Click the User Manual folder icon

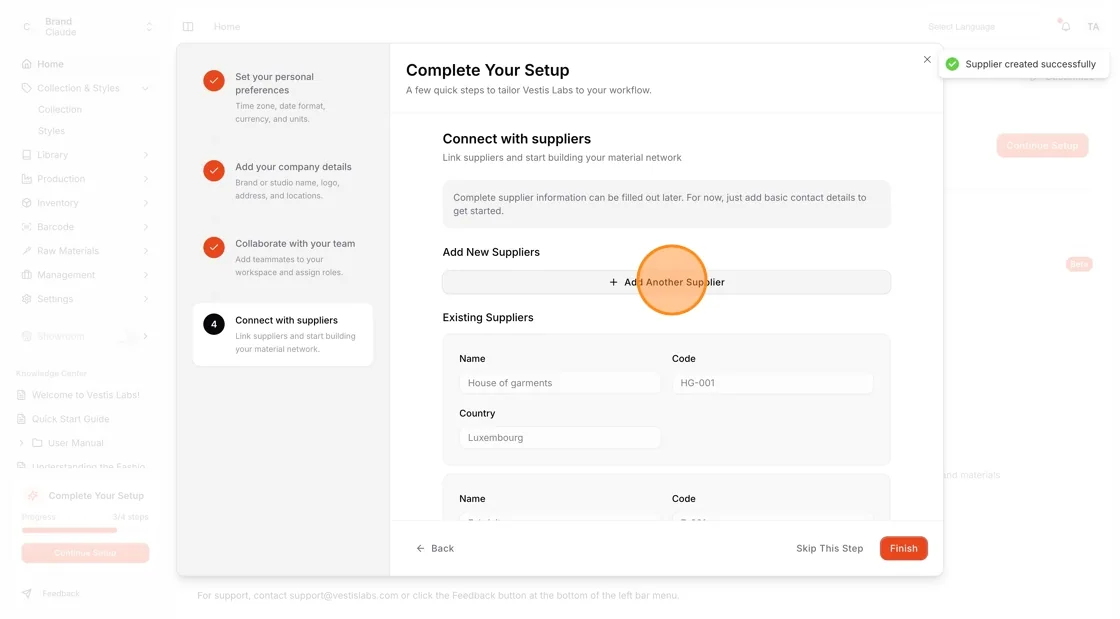point(37,443)
